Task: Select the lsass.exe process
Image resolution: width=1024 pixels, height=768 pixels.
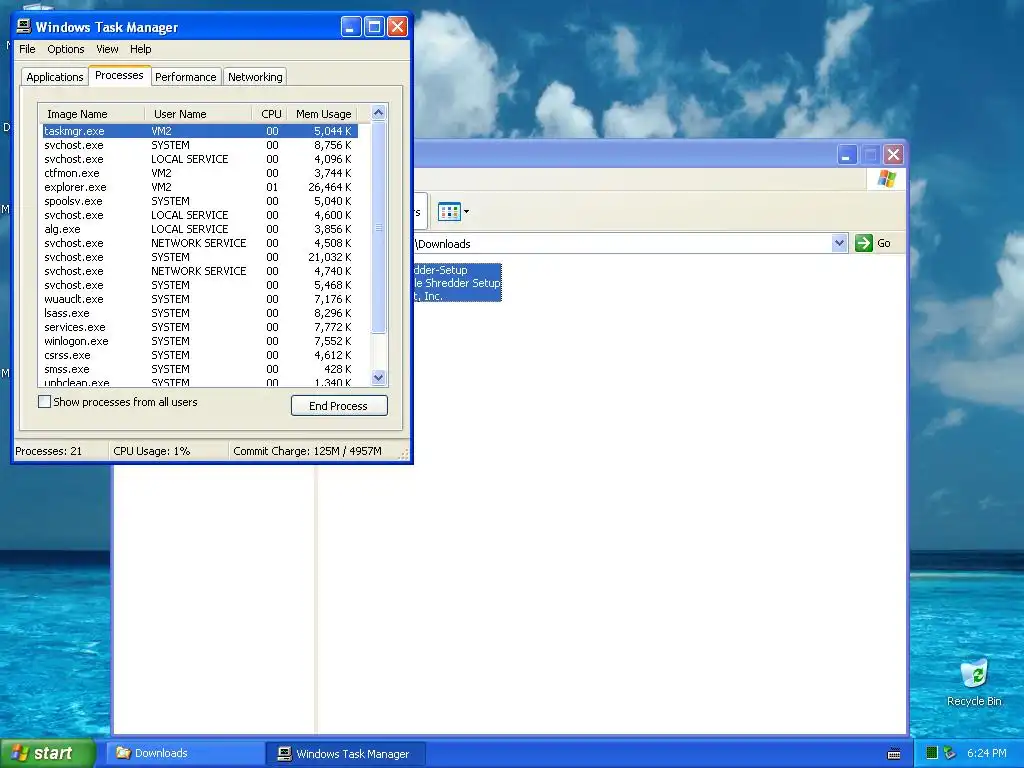Action: [200, 313]
